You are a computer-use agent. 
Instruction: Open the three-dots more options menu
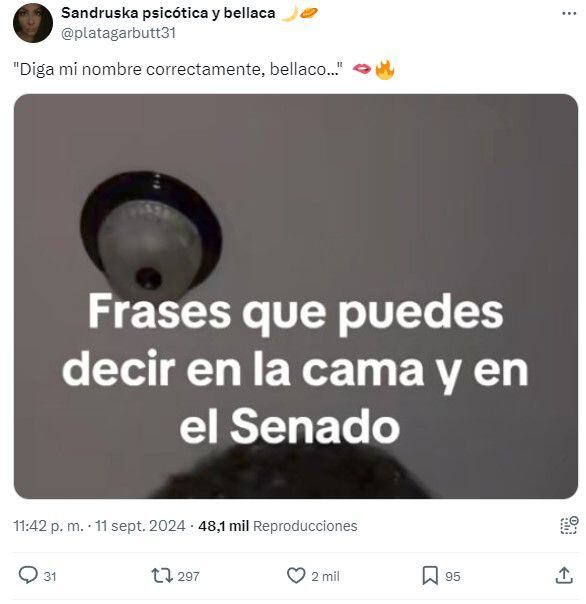(569, 13)
